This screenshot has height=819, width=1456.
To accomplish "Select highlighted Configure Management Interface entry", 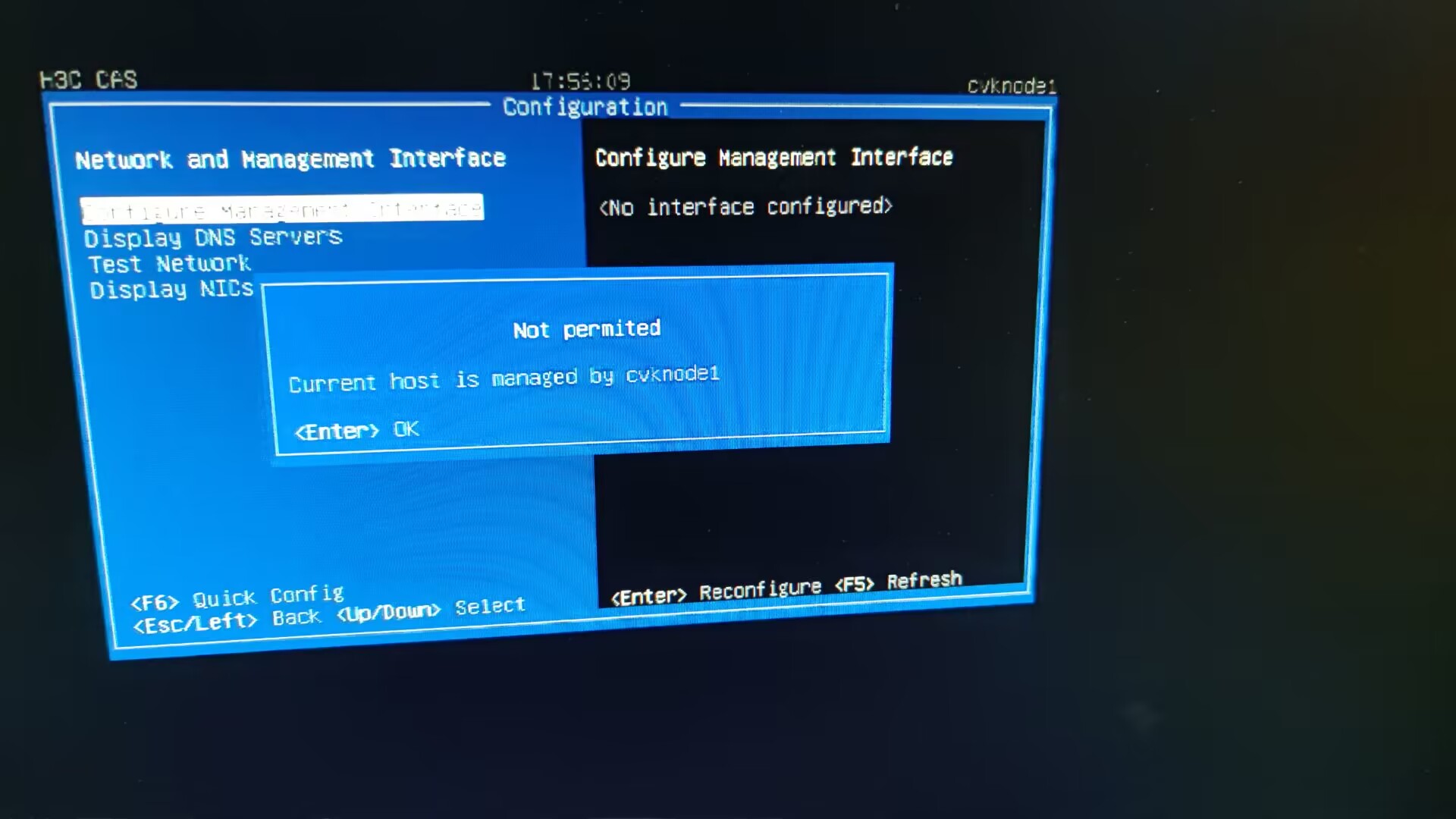I will point(281,208).
